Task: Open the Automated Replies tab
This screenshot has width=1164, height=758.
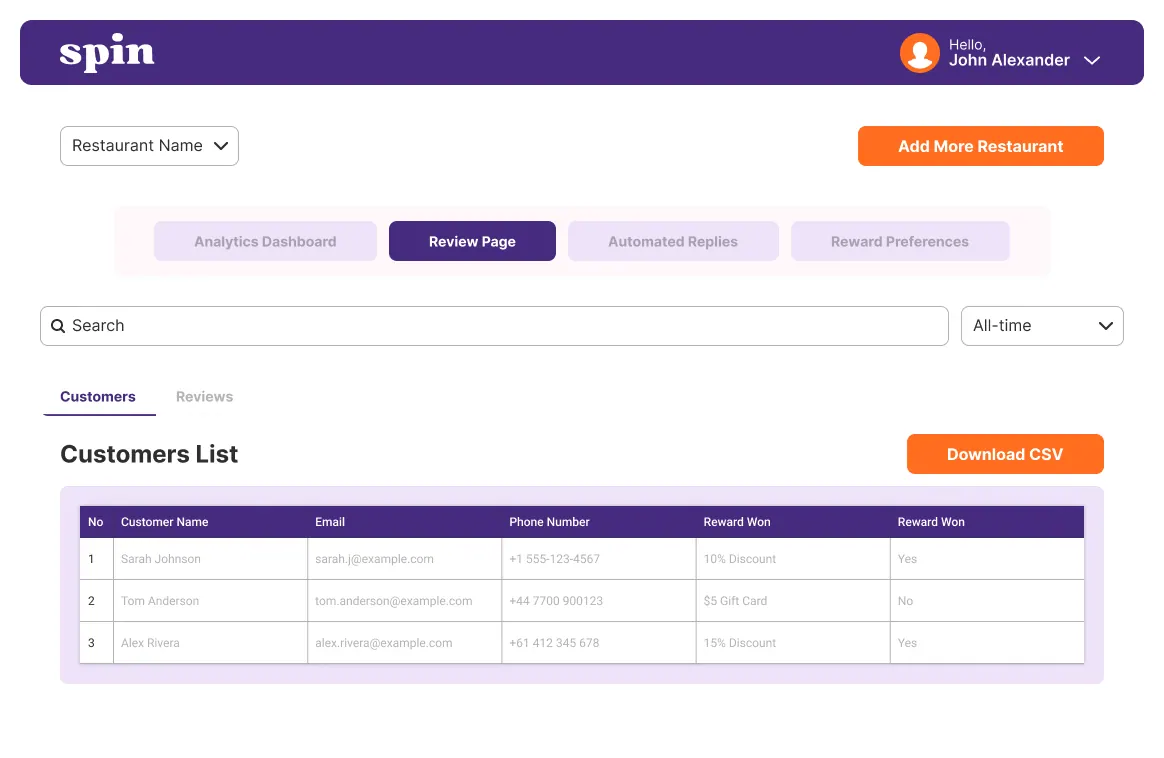Action: [x=673, y=241]
